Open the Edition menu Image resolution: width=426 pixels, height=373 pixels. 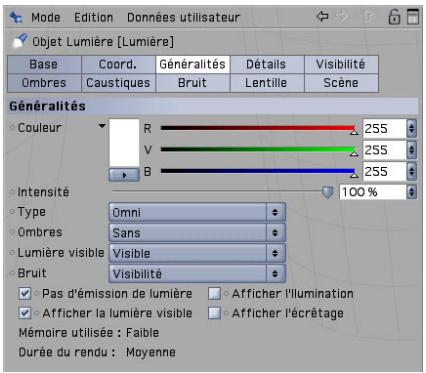pyautogui.click(x=93, y=17)
